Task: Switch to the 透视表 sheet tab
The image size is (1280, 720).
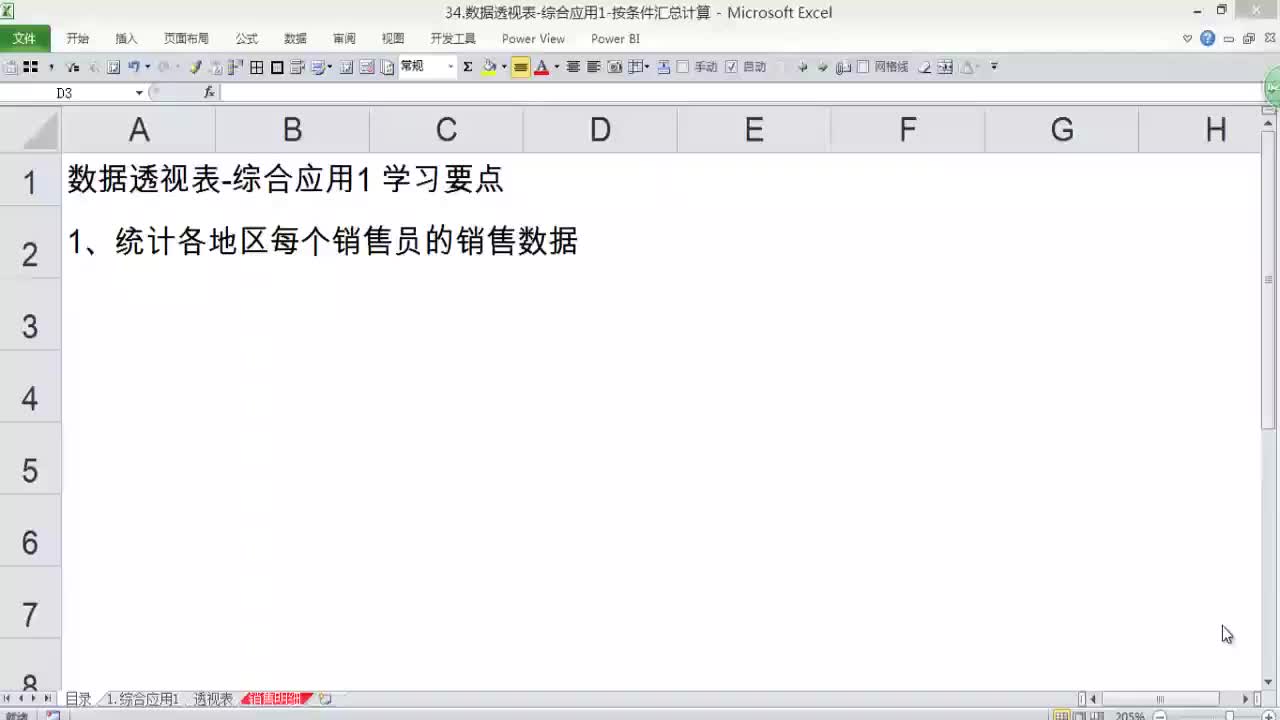Action: point(213,699)
